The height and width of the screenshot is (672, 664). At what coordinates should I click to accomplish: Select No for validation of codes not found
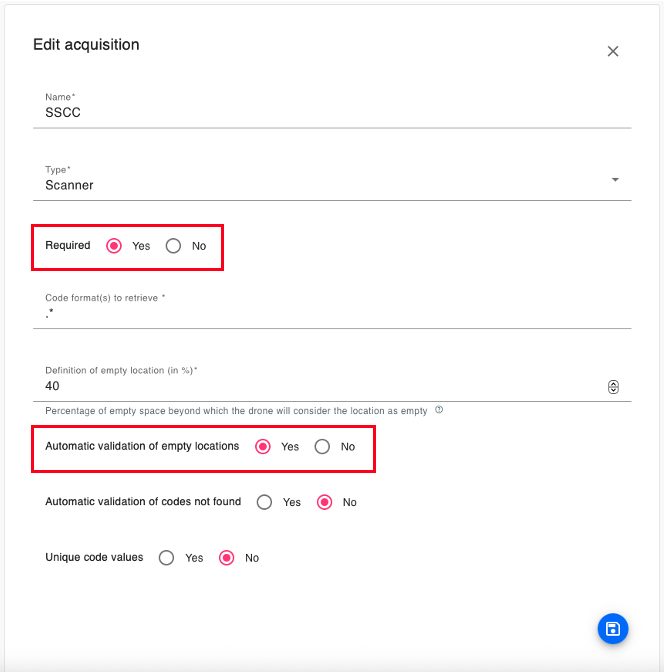coord(324,502)
